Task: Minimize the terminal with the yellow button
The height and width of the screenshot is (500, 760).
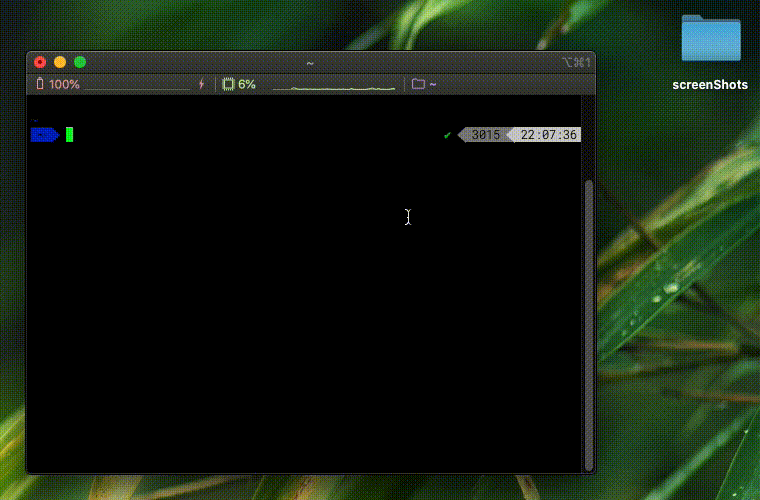Action: point(60,62)
